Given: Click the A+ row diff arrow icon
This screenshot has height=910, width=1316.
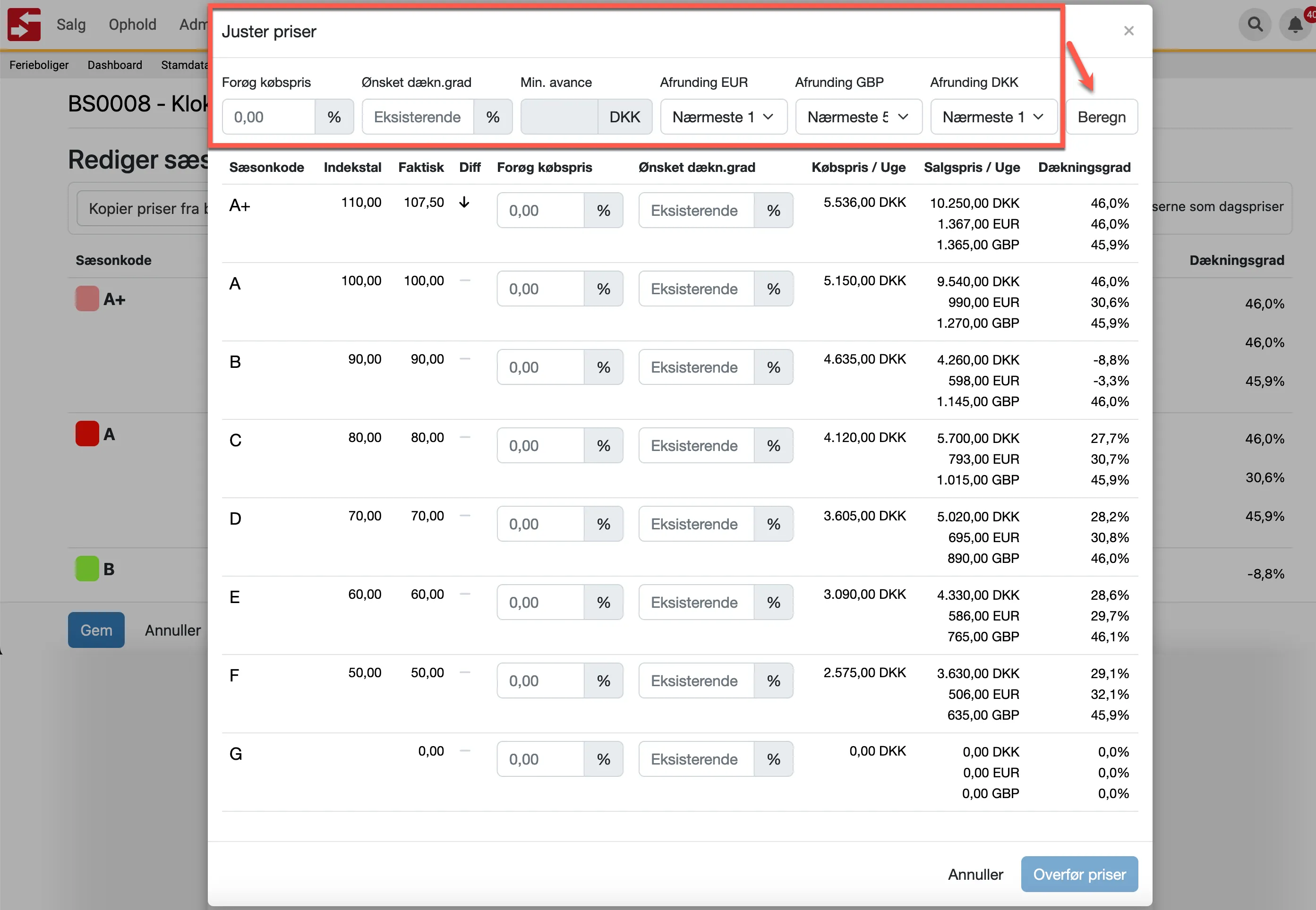Looking at the screenshot, I should click(464, 203).
